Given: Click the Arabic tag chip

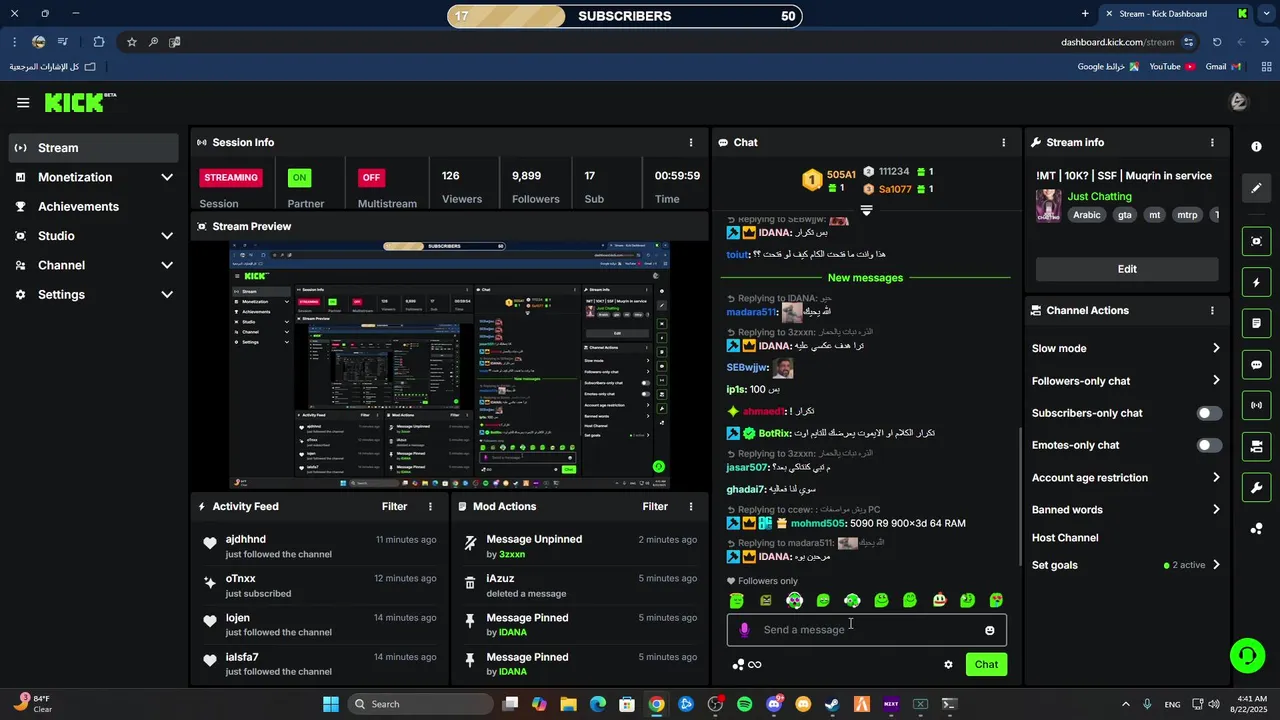Looking at the screenshot, I should click(1087, 215).
